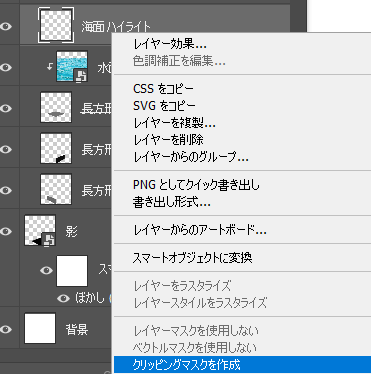Click the smart object badge on 影 thumbnail
Viewport: 371px width, 374px height.
click(49, 239)
